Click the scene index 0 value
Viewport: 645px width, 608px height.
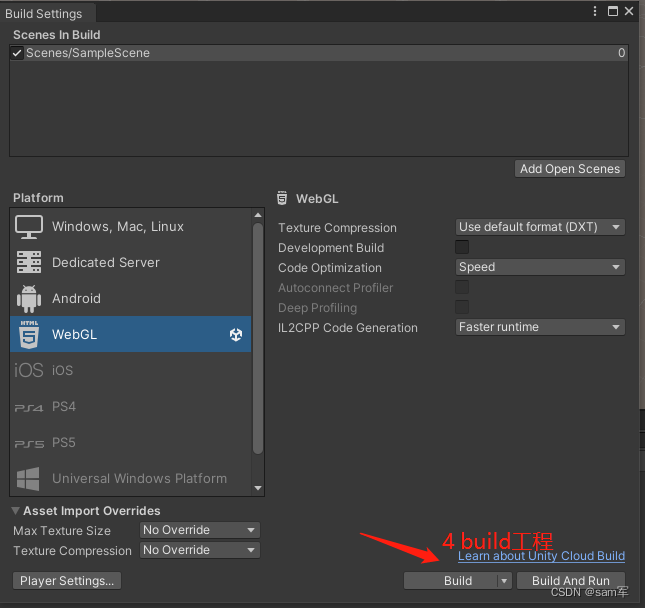coord(622,53)
